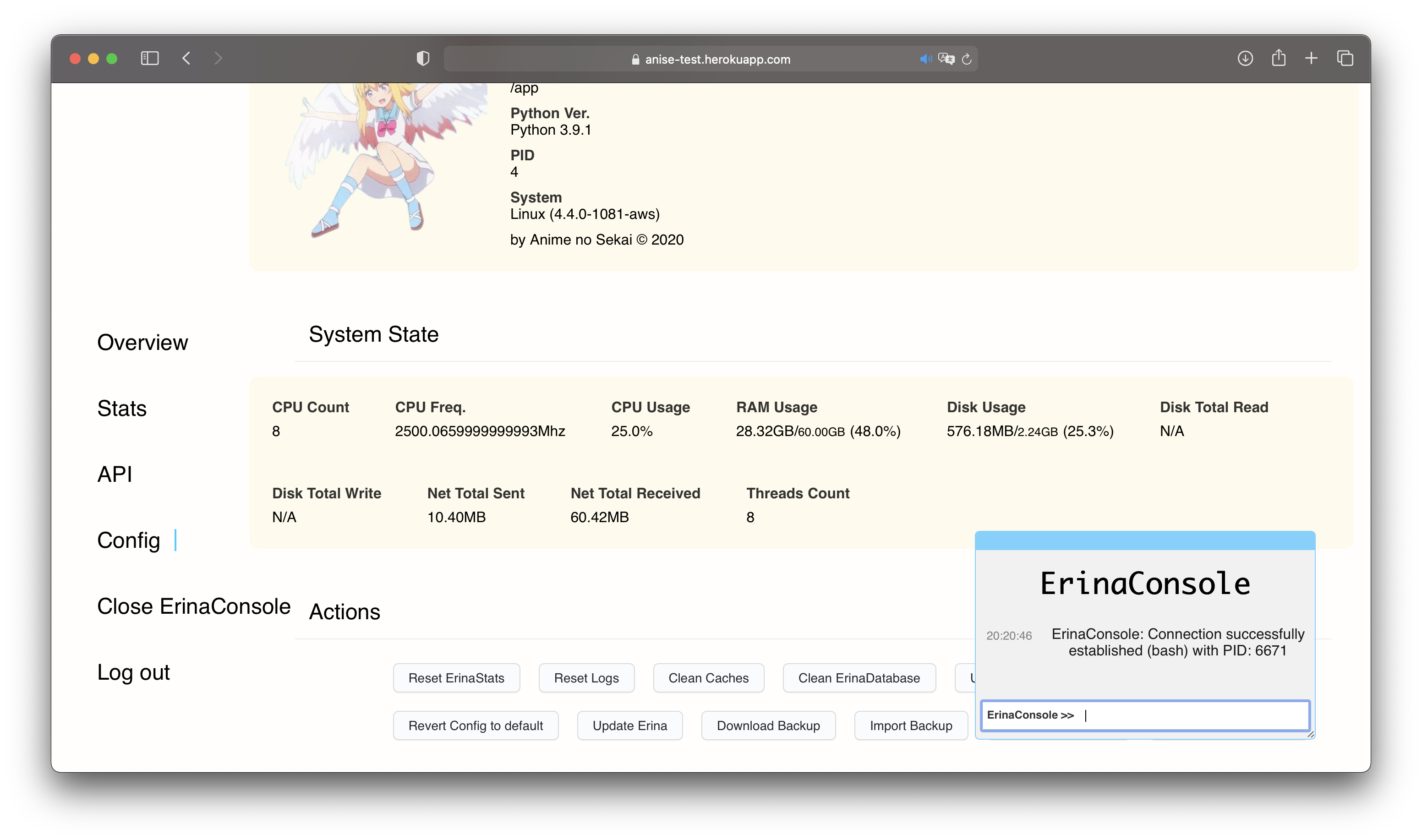Click the Reset Logs button

(586, 678)
